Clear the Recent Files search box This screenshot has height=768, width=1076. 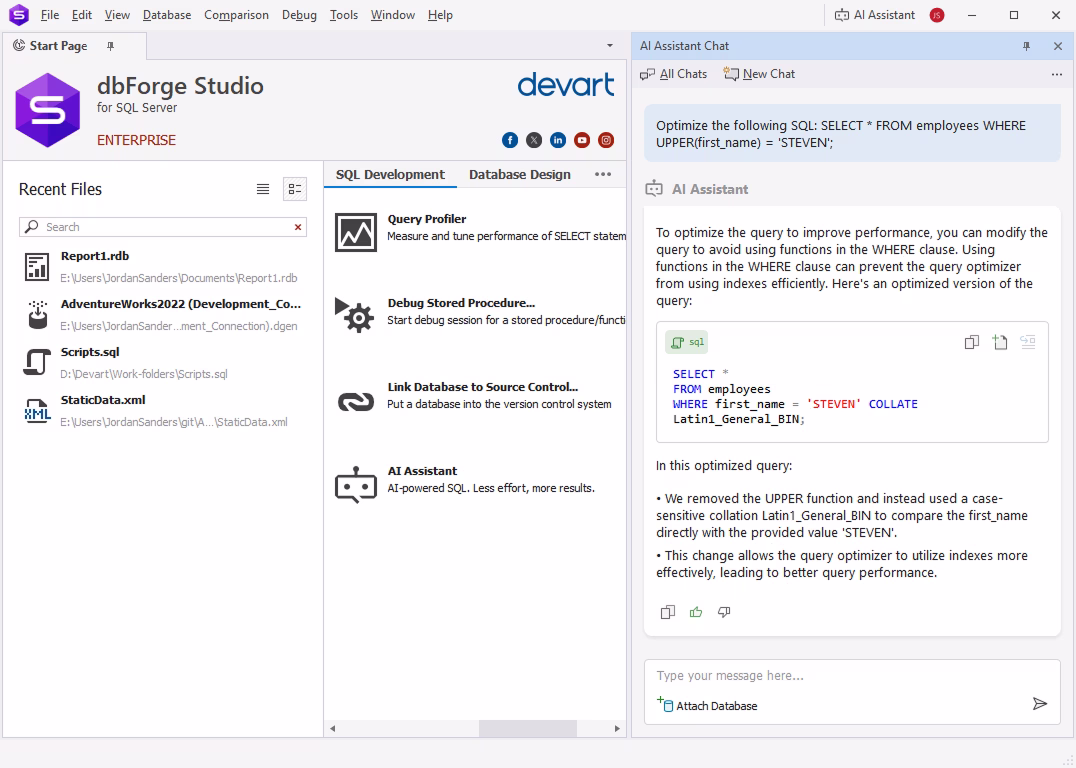[298, 227]
